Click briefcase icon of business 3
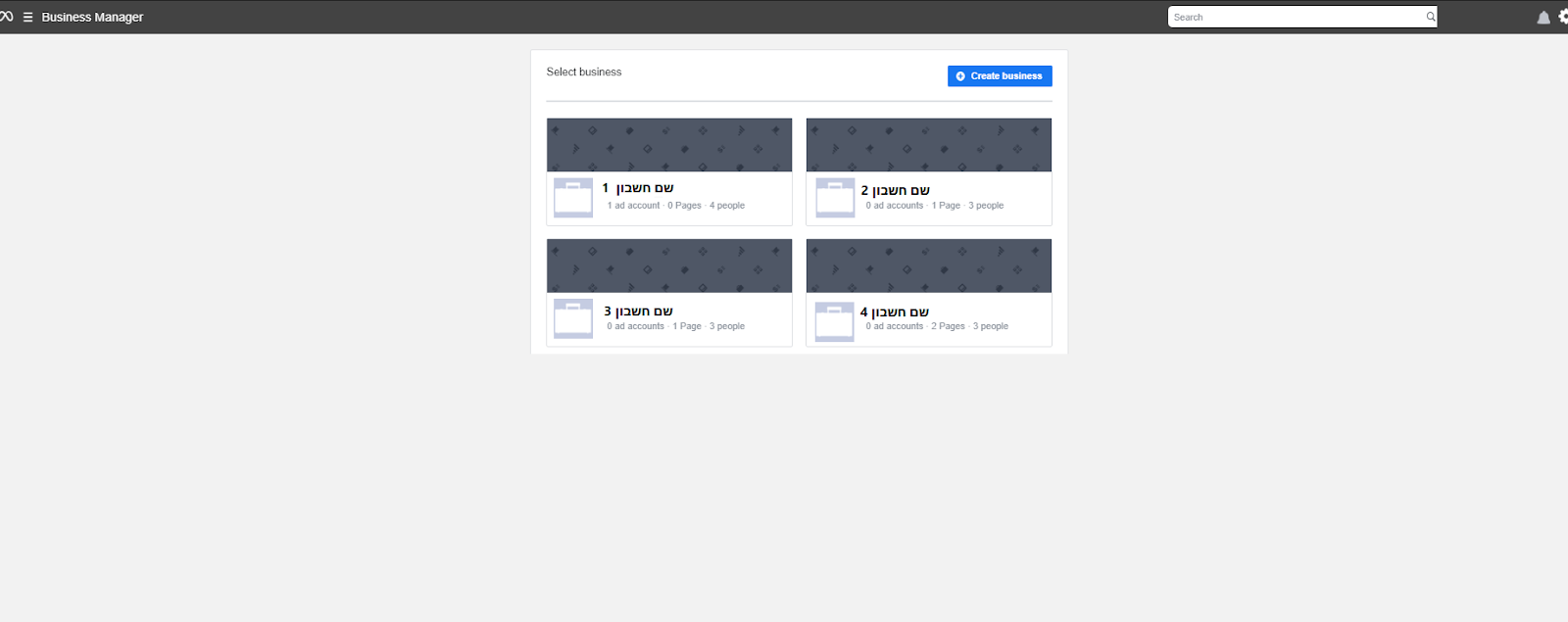 pyautogui.click(x=573, y=318)
